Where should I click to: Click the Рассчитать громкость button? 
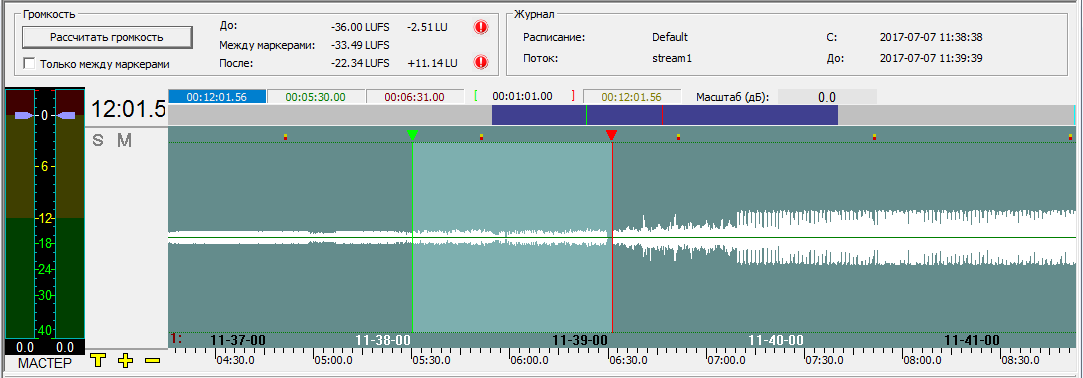point(107,37)
